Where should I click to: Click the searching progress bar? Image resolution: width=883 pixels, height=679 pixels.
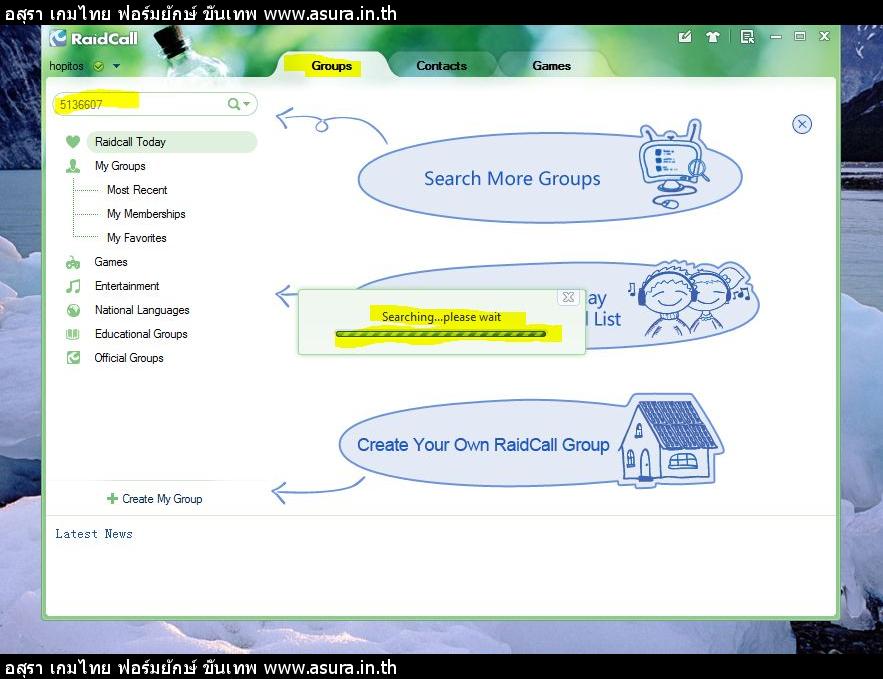pyautogui.click(x=441, y=334)
